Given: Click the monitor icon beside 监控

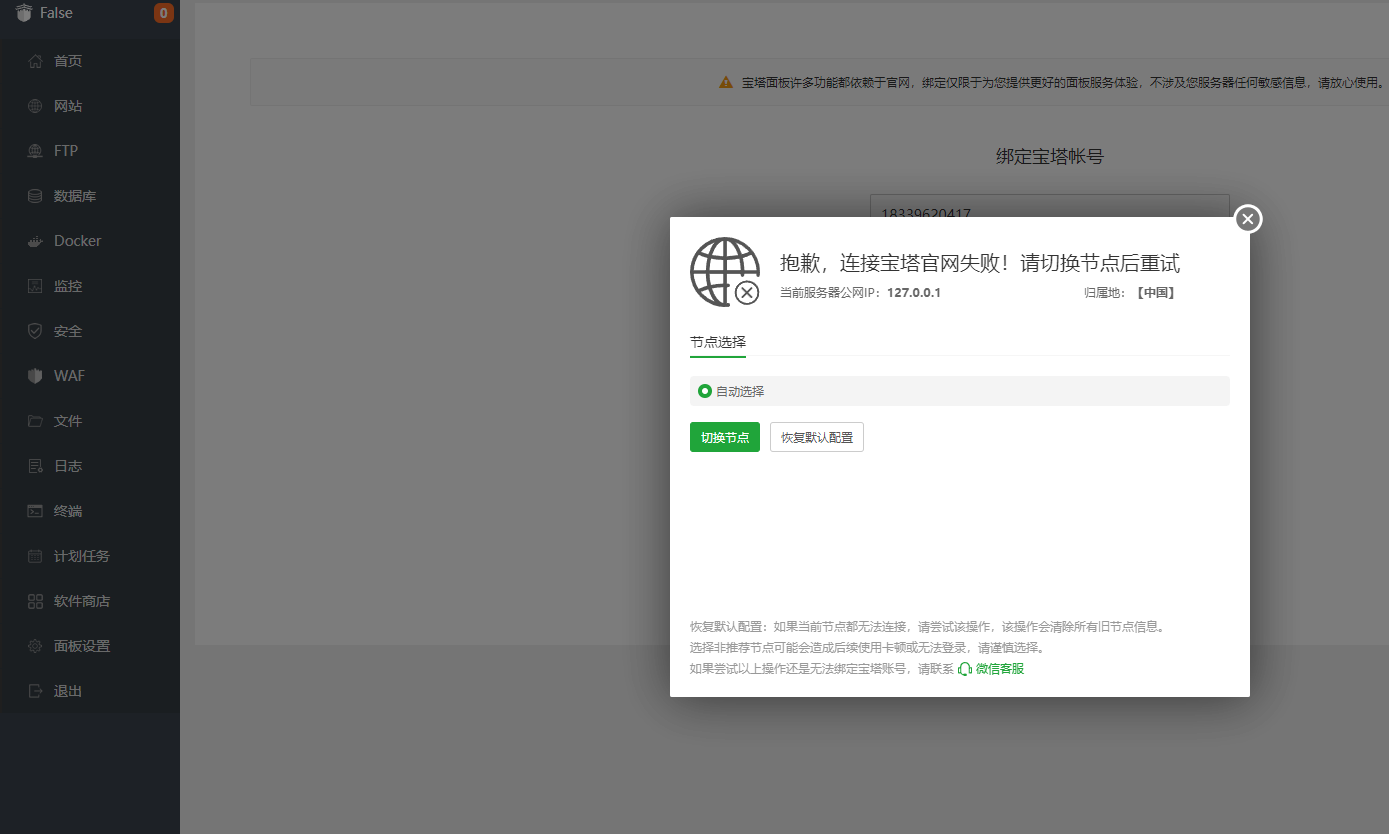Looking at the screenshot, I should 35,286.
